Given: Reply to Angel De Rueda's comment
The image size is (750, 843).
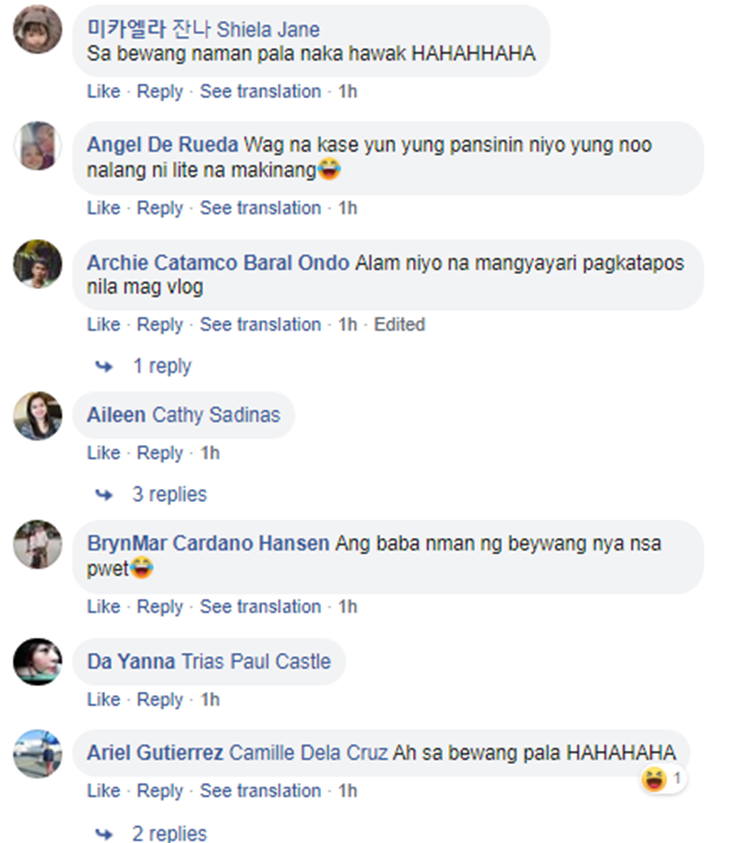Looking at the screenshot, I should (x=160, y=208).
